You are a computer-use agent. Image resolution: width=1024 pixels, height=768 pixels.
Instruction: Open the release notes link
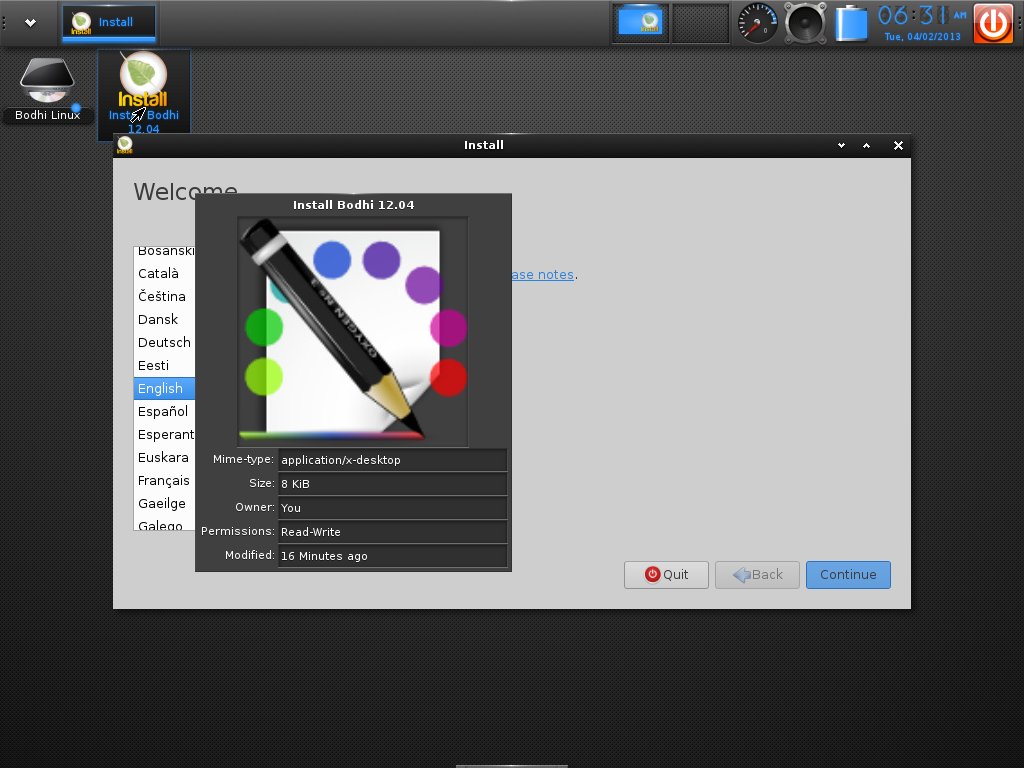click(542, 274)
